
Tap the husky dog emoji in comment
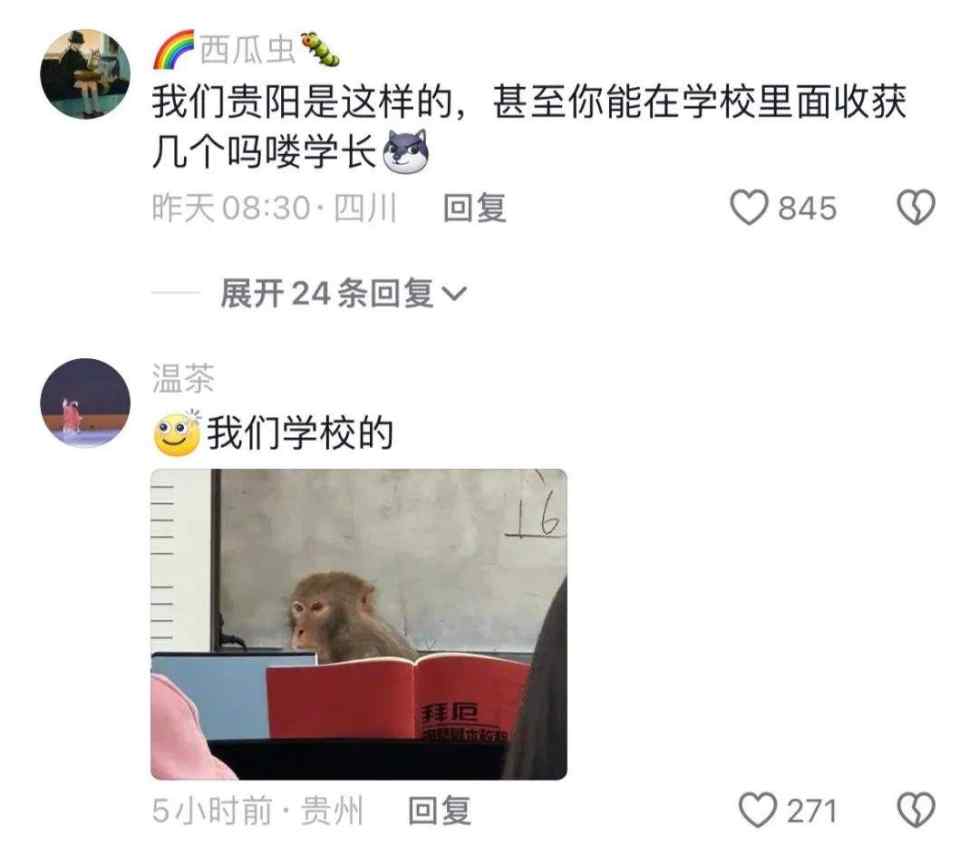pyautogui.click(x=406, y=152)
